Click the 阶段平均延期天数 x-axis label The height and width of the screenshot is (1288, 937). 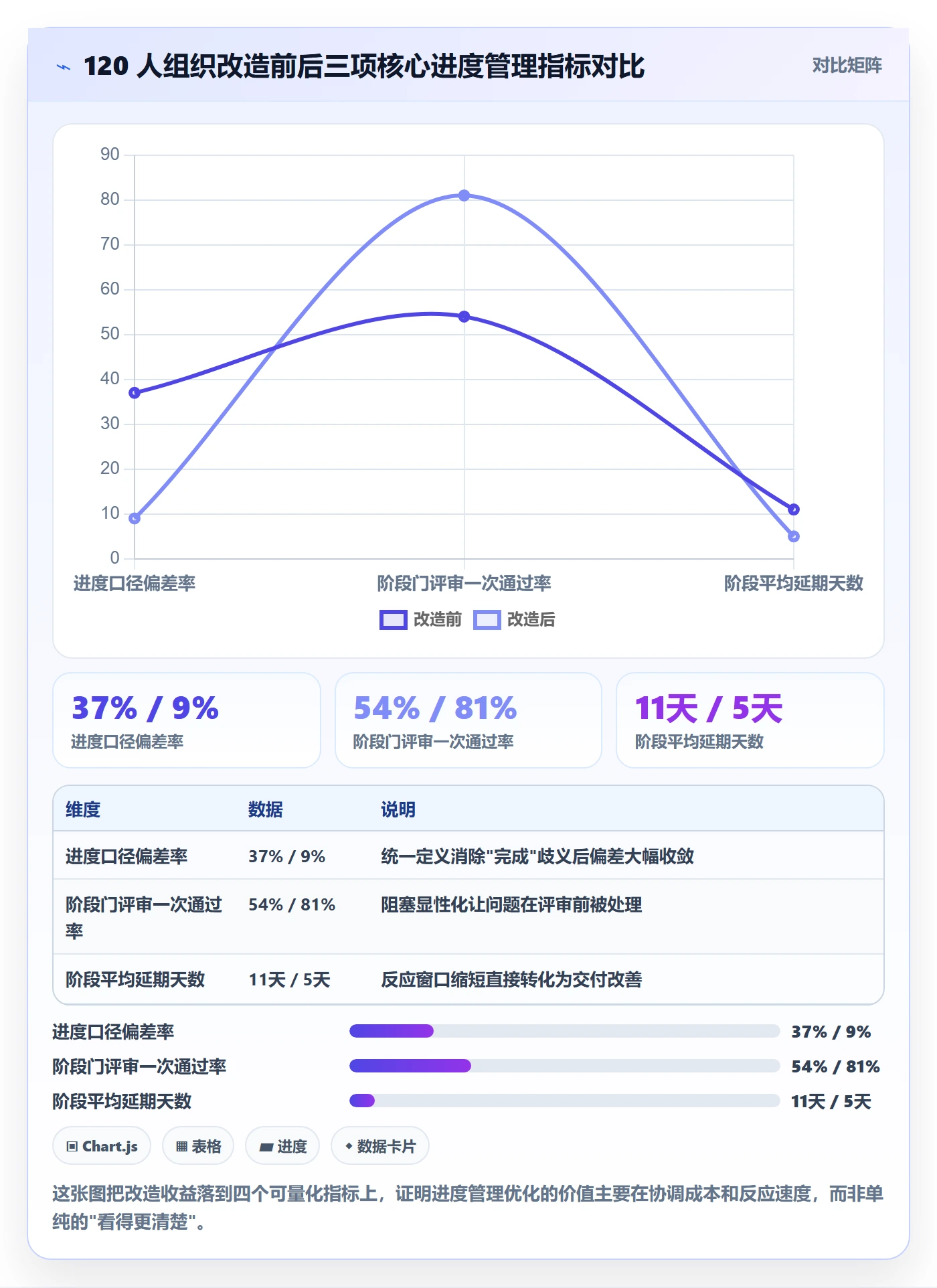(794, 584)
